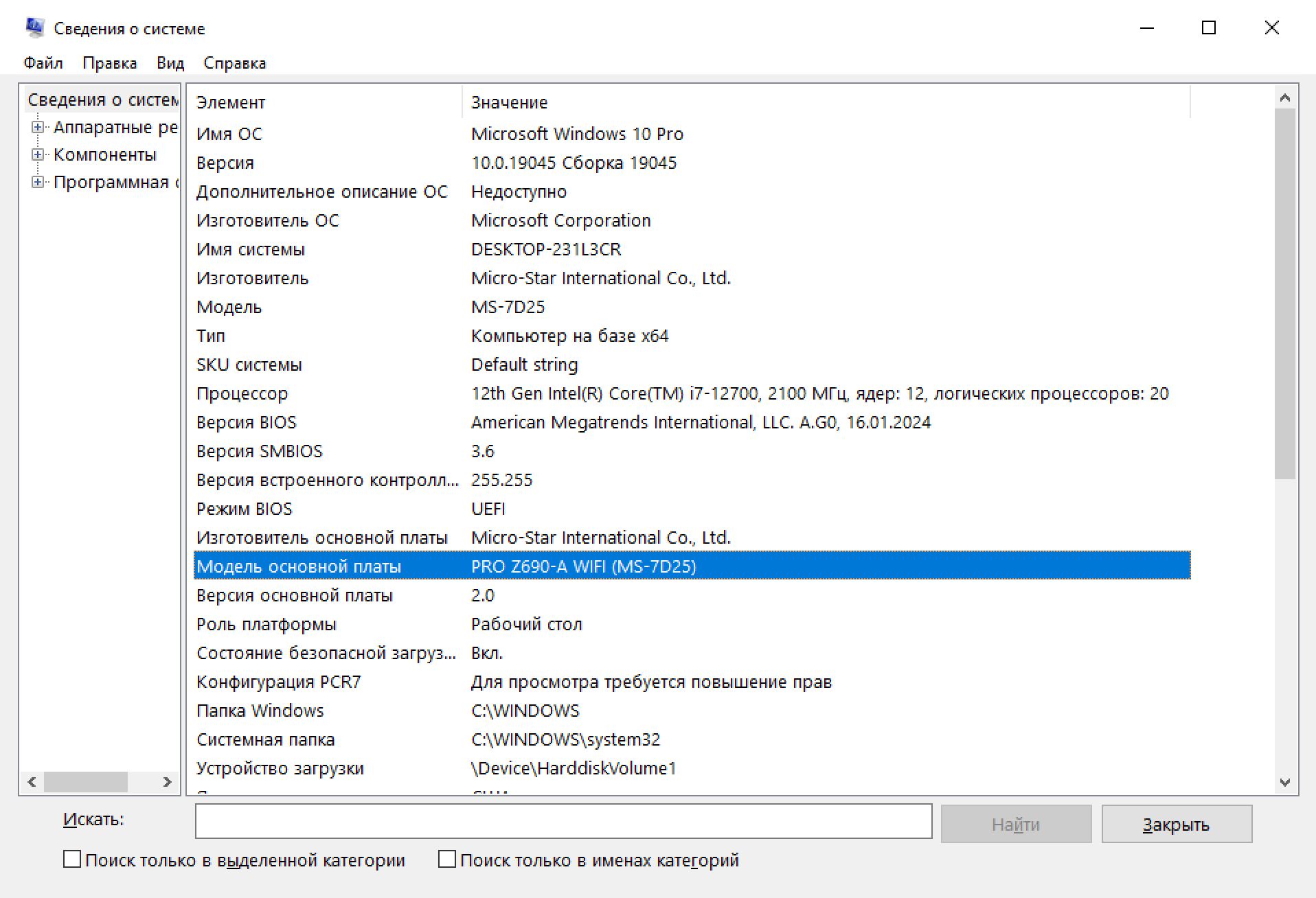Screen dimensions: 1316x898
Task: Select the Режим BIOS row
Action: pyautogui.click(x=692, y=509)
